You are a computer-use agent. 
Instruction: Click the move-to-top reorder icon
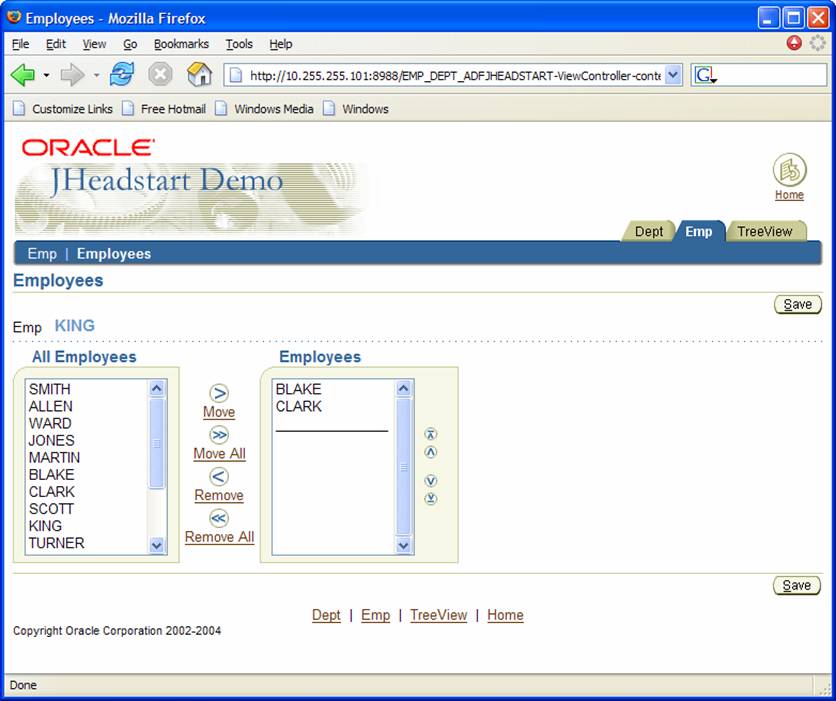tap(431, 434)
